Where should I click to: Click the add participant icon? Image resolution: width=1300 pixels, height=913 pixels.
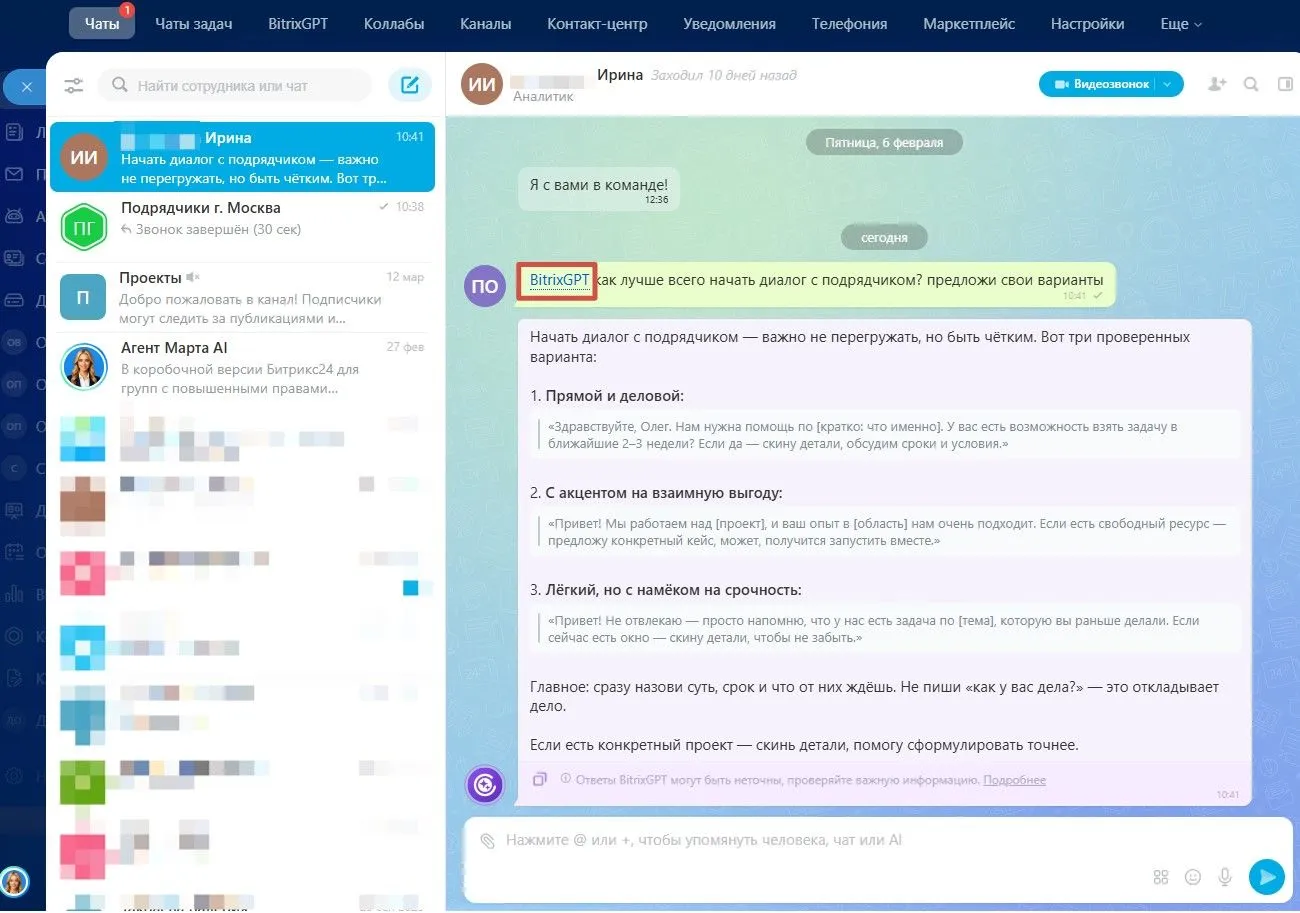[x=1217, y=85]
